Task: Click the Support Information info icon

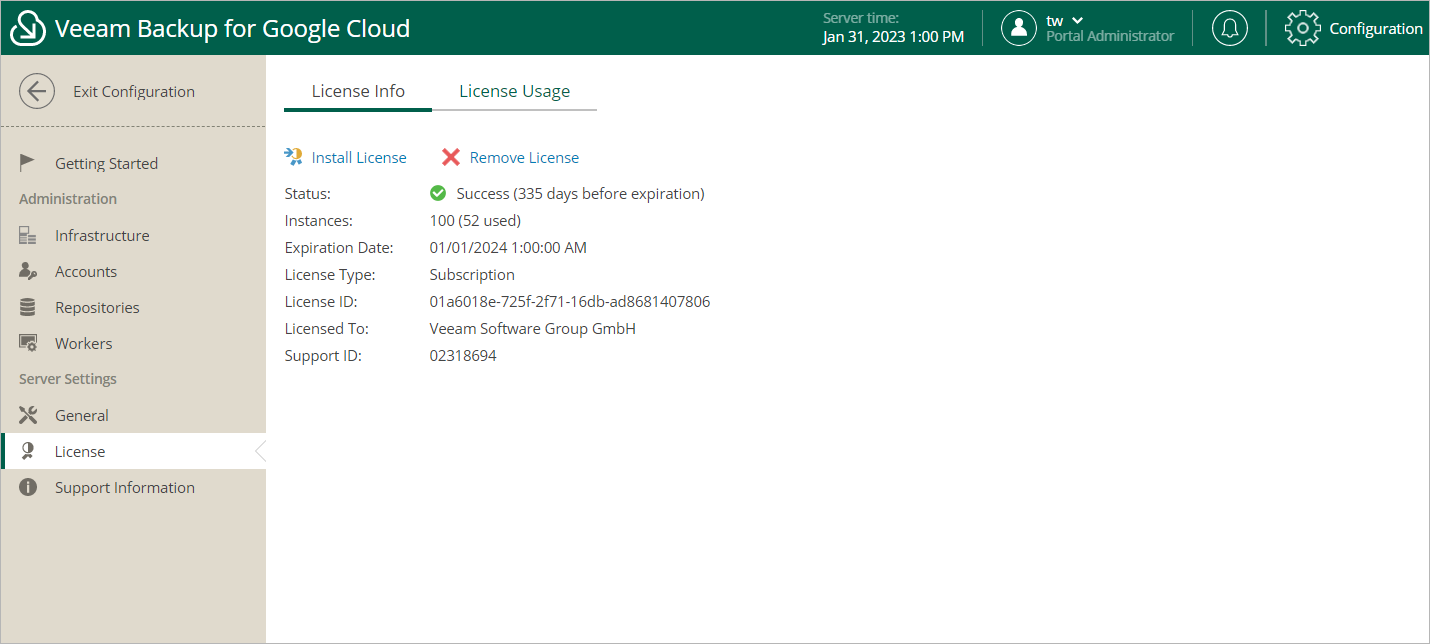Action: [x=28, y=487]
